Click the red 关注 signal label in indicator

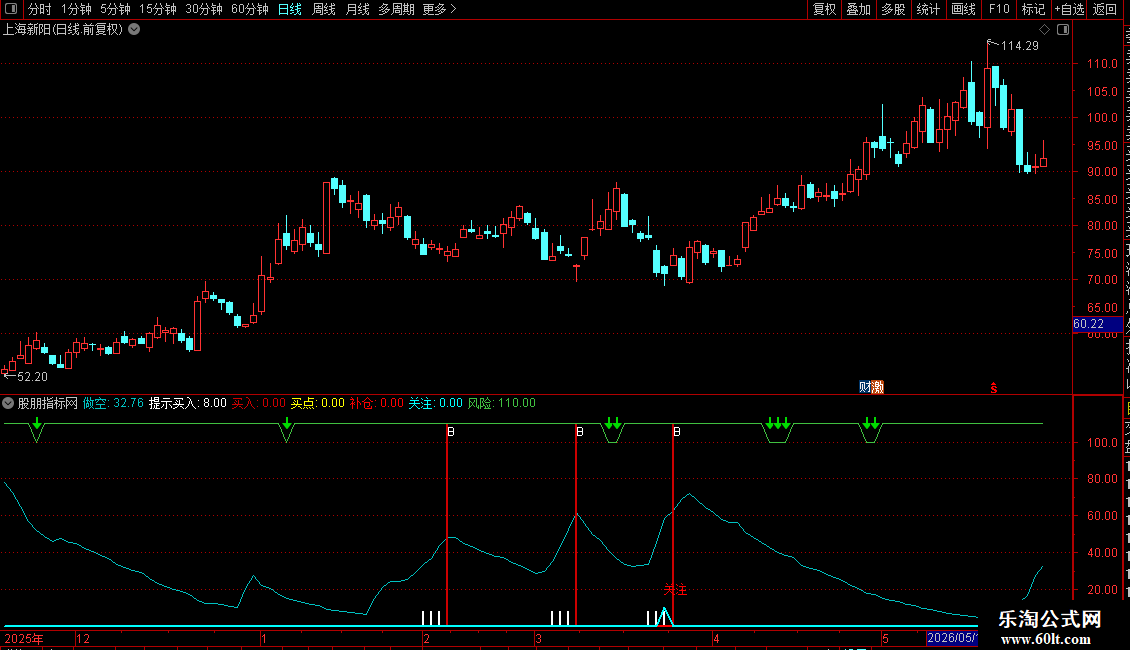pos(675,589)
